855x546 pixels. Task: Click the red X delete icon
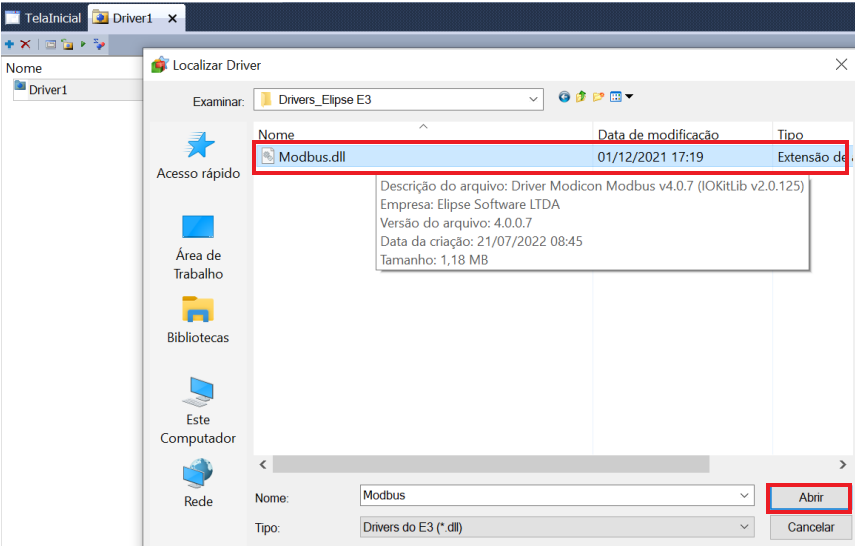click(25, 44)
